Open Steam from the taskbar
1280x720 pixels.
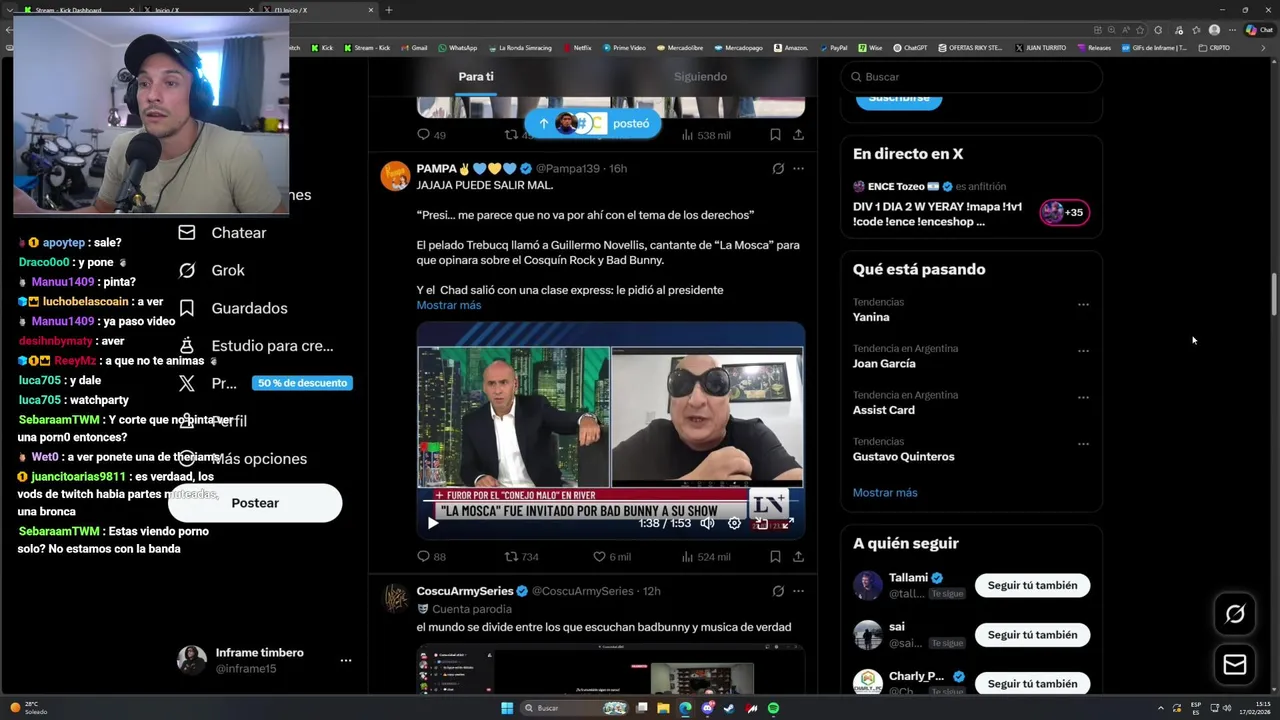(x=729, y=708)
